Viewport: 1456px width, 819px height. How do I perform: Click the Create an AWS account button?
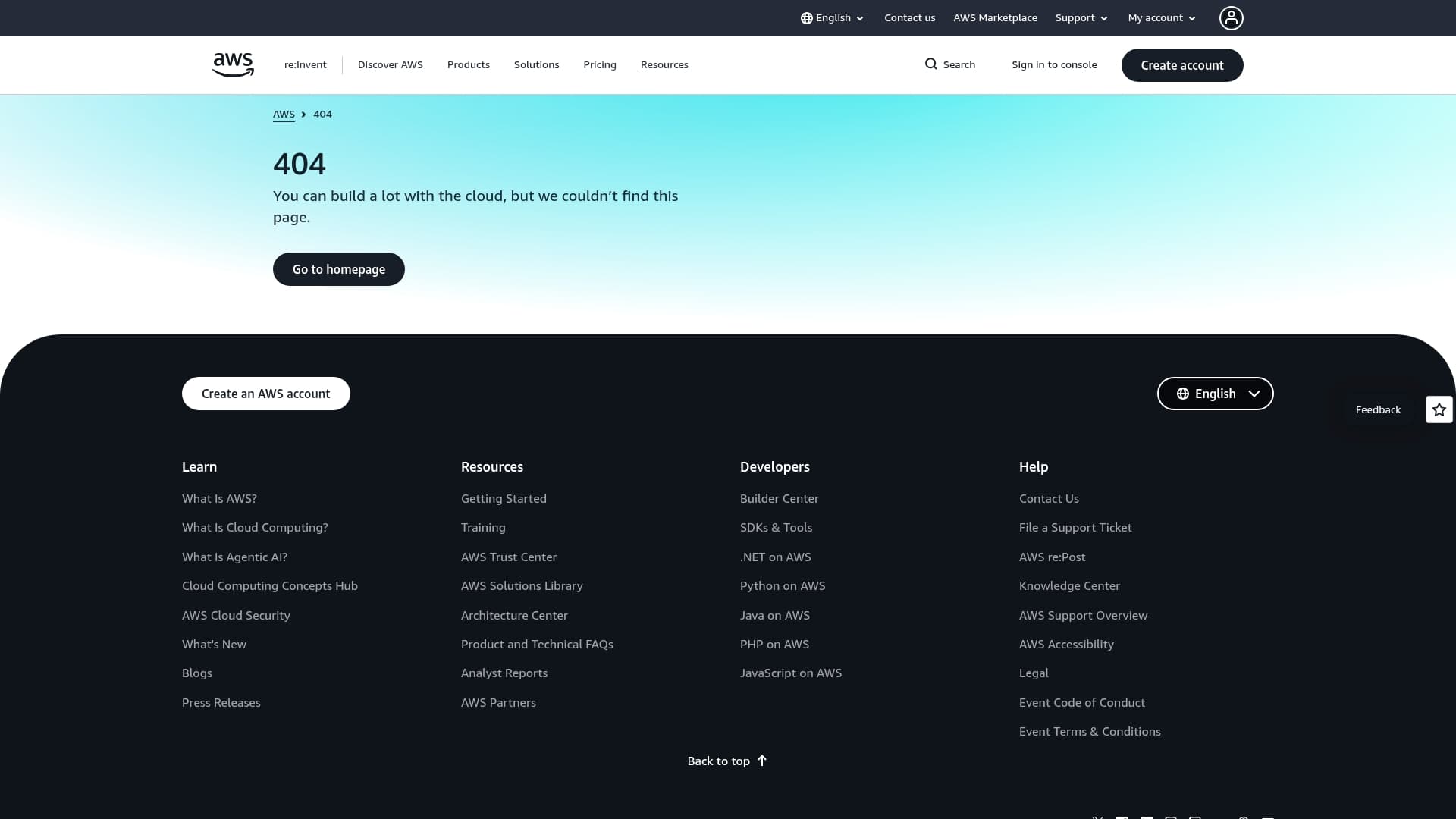point(266,394)
